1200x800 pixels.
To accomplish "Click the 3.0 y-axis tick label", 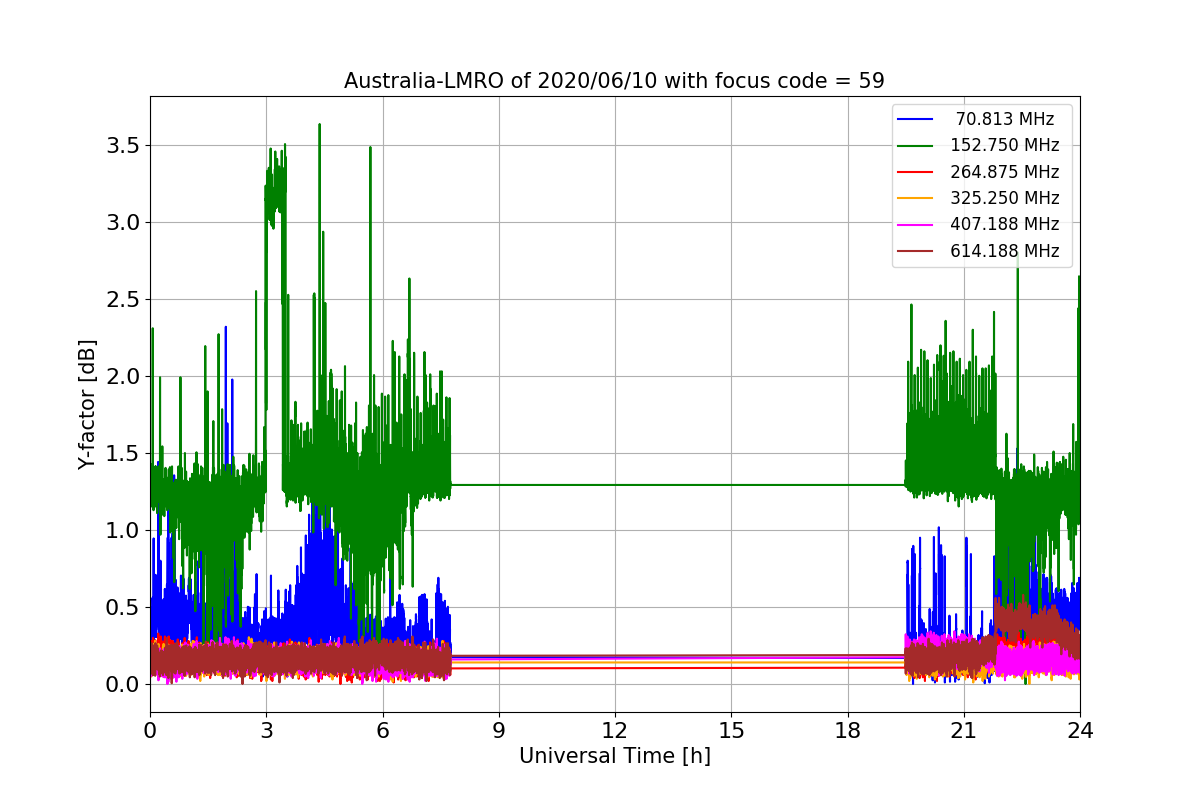I will point(123,223).
